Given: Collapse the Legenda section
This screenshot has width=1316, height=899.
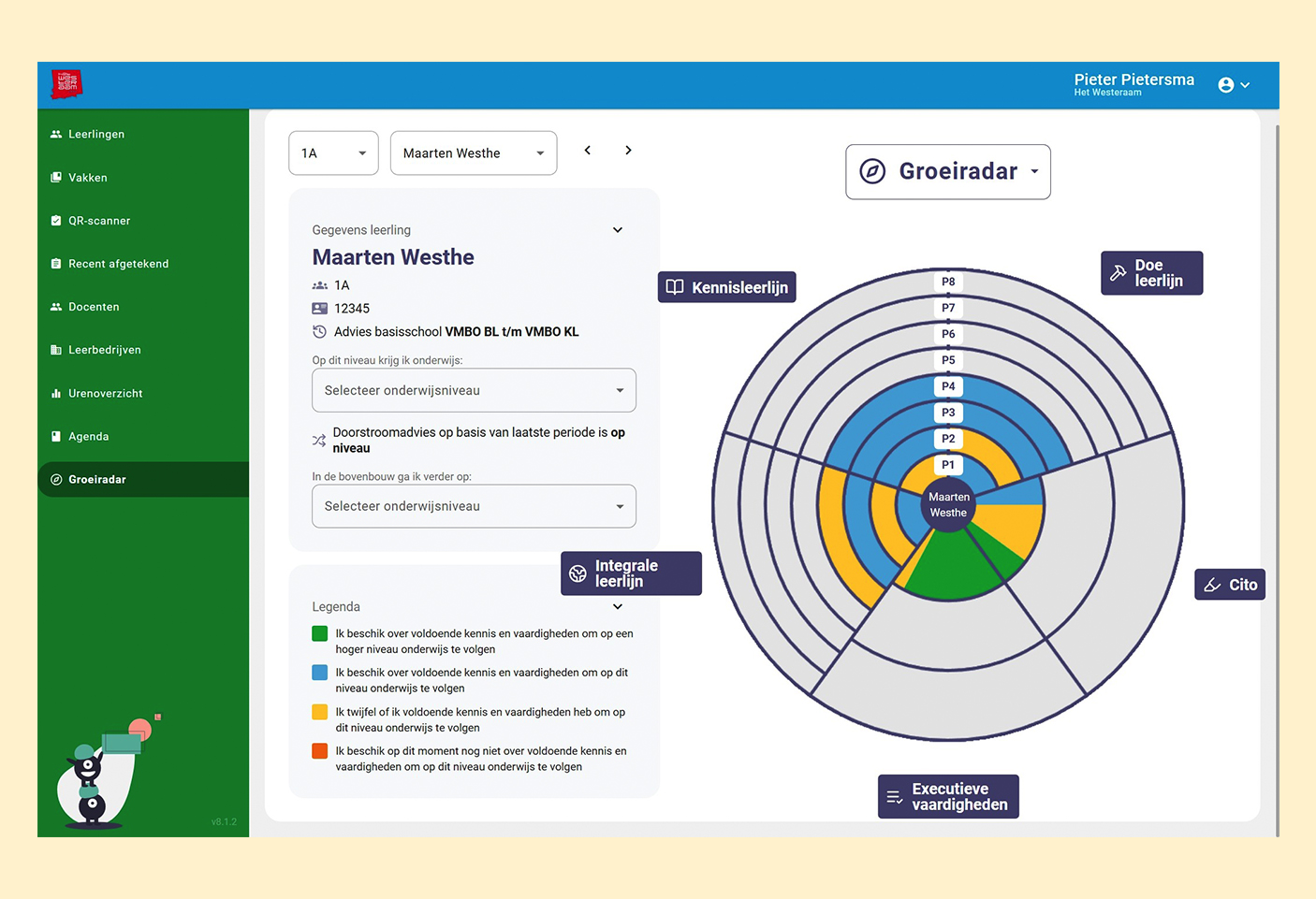Looking at the screenshot, I should 618,607.
